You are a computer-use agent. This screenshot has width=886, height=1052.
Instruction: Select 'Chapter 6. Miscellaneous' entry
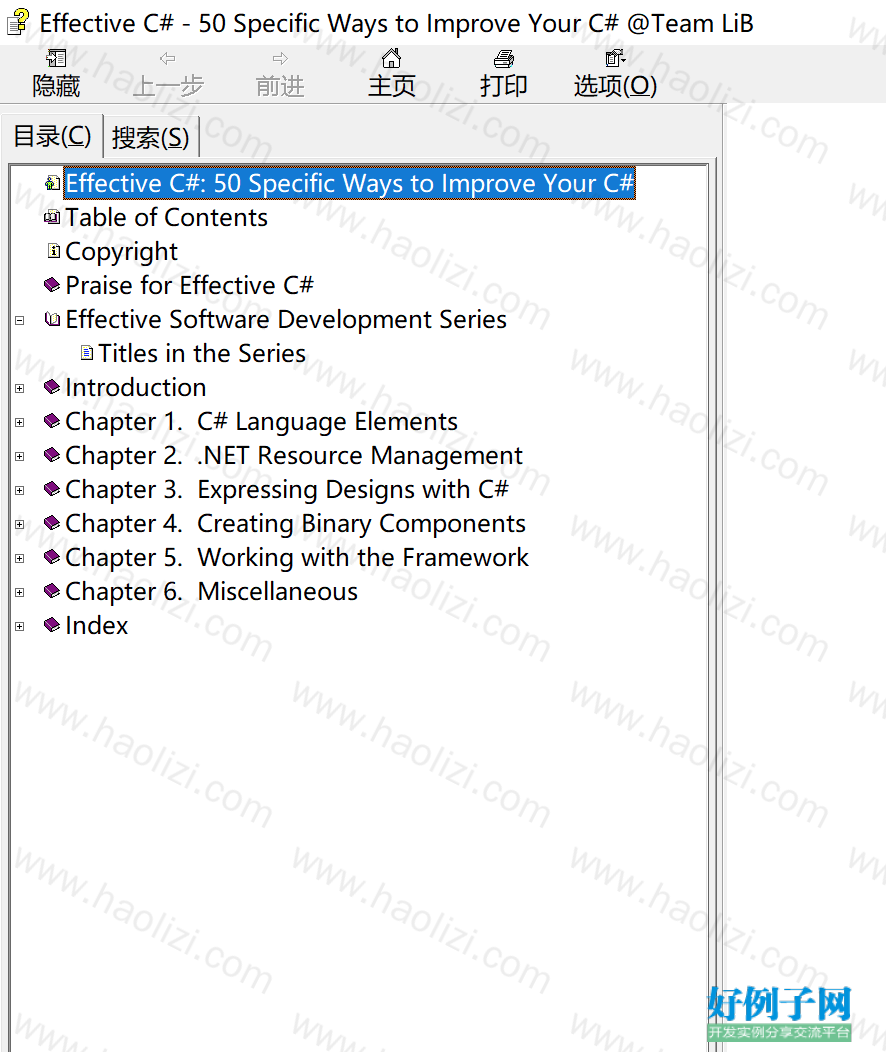(211, 590)
